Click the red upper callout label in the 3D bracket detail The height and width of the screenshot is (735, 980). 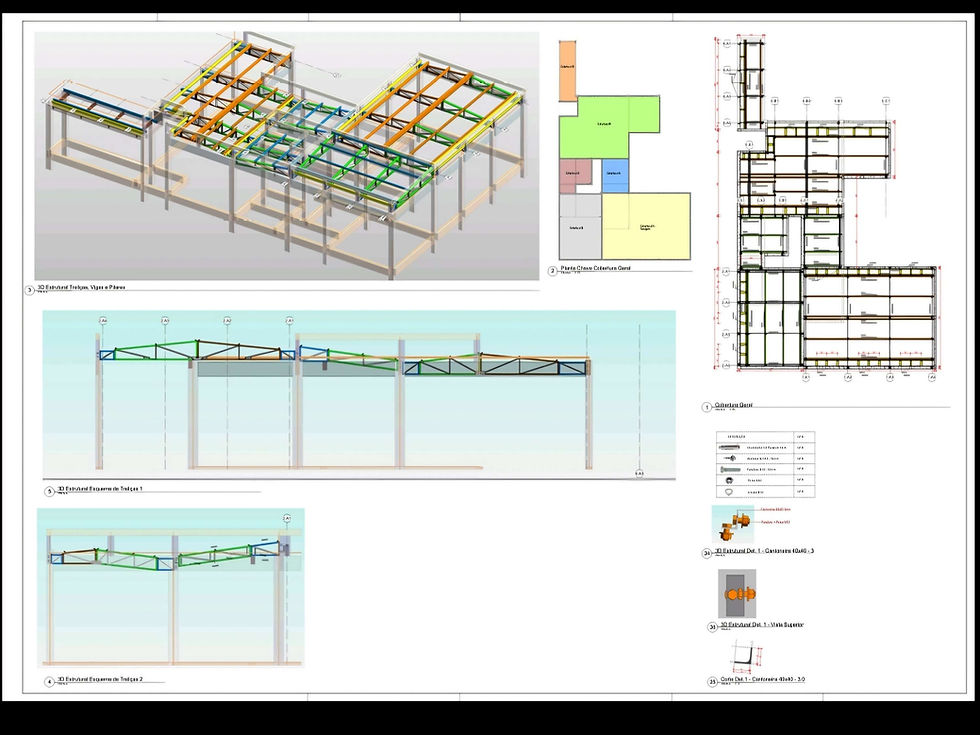click(x=776, y=509)
